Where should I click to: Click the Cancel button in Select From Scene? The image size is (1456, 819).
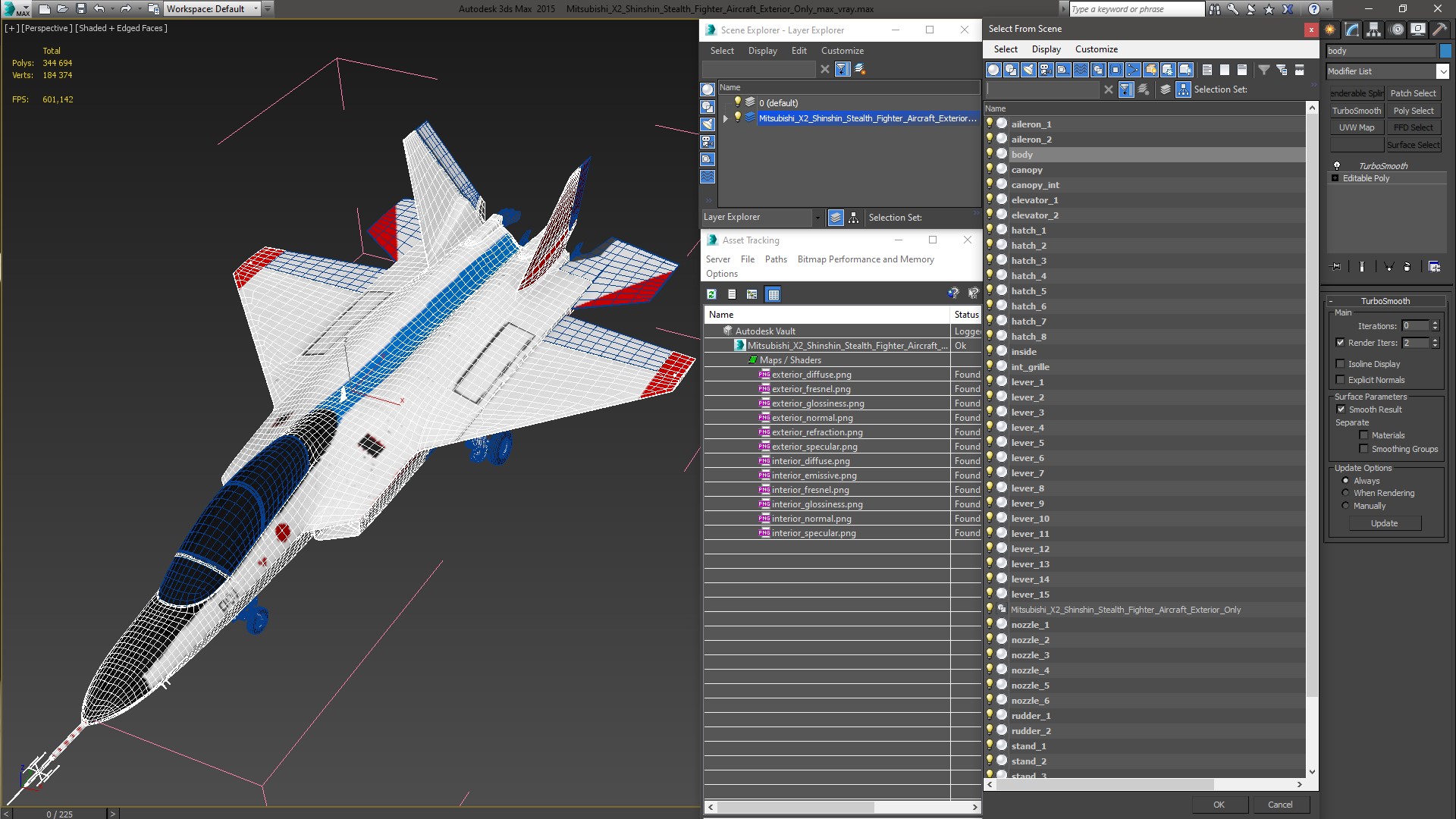[1280, 805]
